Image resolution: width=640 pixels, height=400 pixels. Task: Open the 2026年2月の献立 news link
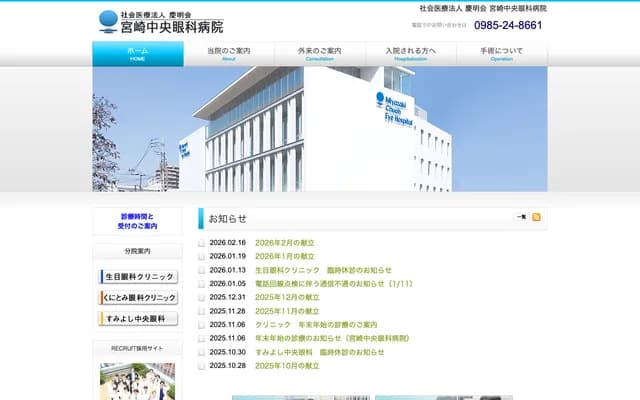coord(284,243)
